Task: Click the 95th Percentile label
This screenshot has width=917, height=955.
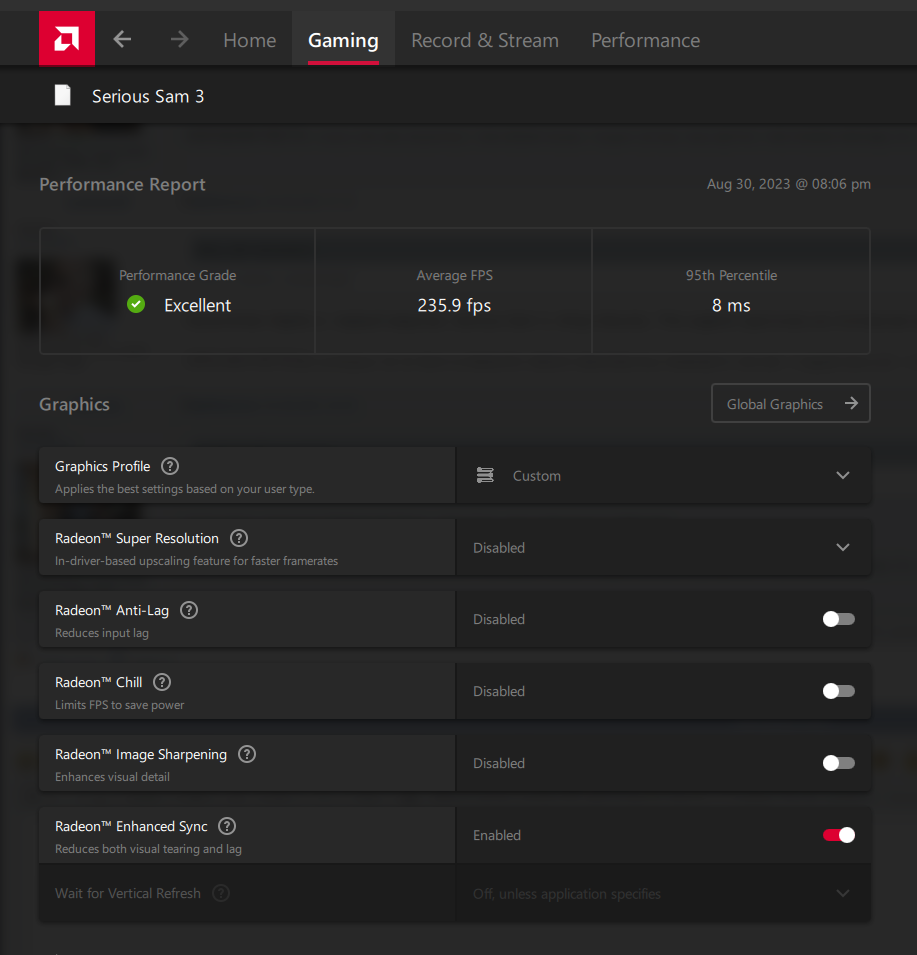Action: tap(731, 275)
